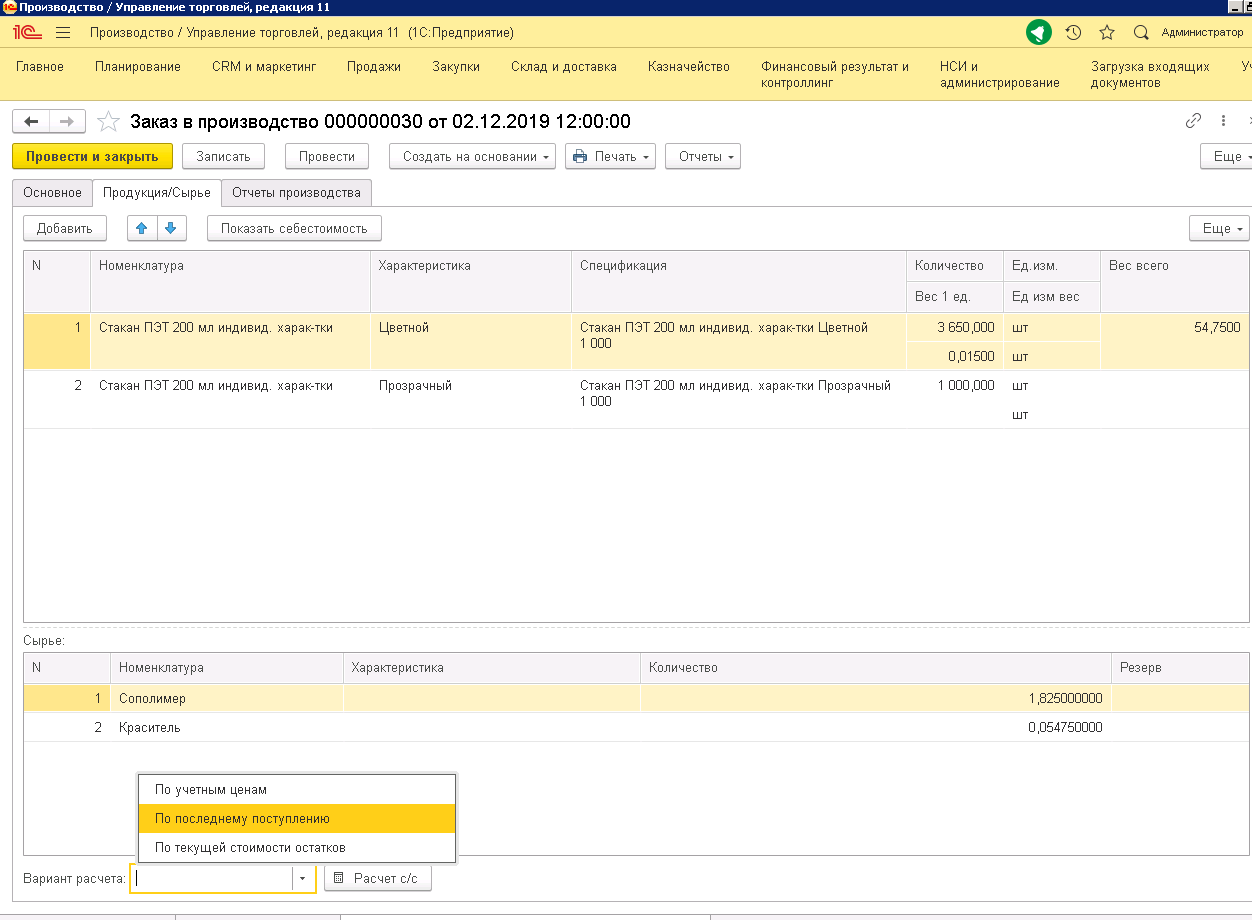Open the 'Казначейство' section

coord(689,67)
